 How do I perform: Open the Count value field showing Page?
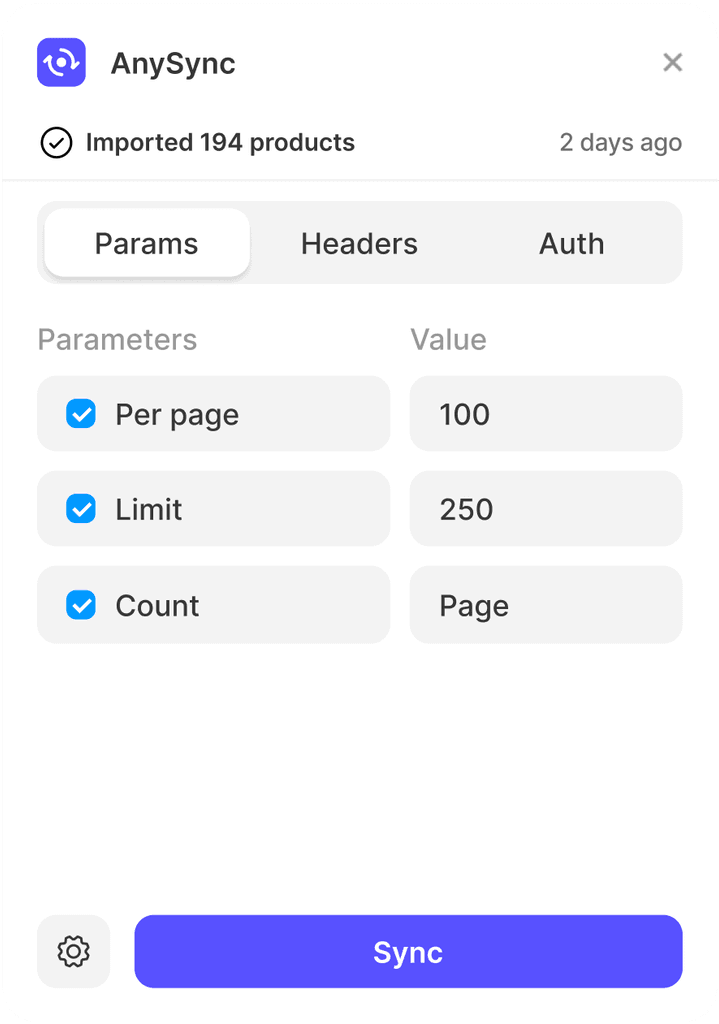(546, 605)
